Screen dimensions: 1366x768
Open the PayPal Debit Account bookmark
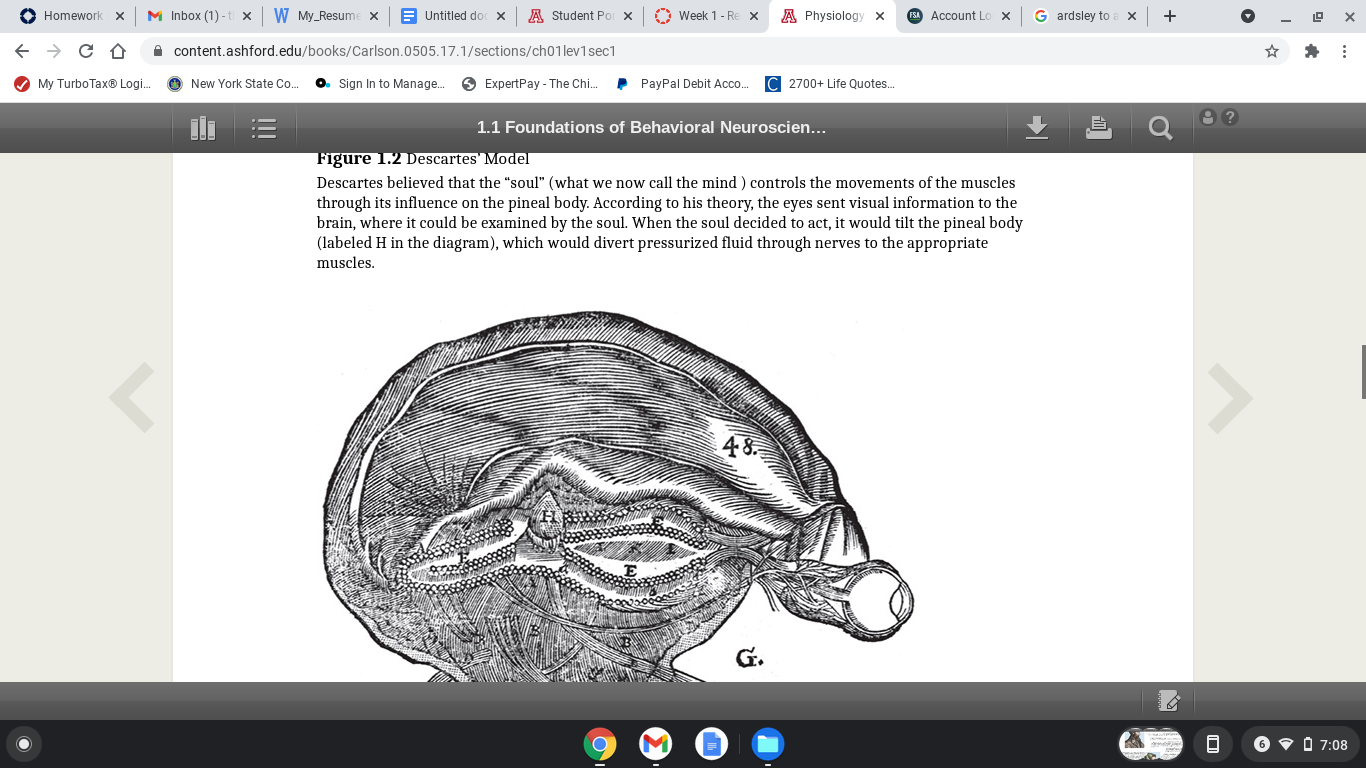point(682,84)
